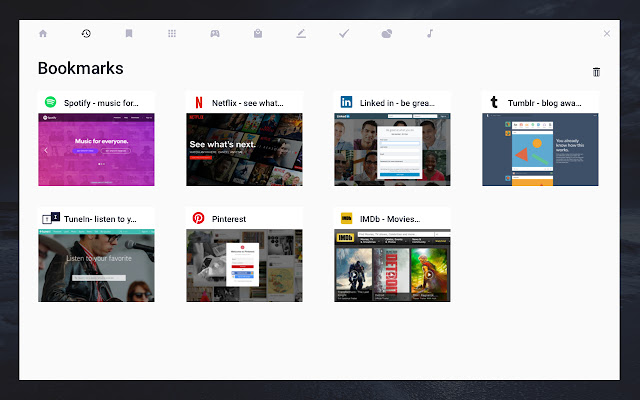Screen dimensions: 640x400
Task: Open the Spotify bookmark thumbnail
Action: 96,149
